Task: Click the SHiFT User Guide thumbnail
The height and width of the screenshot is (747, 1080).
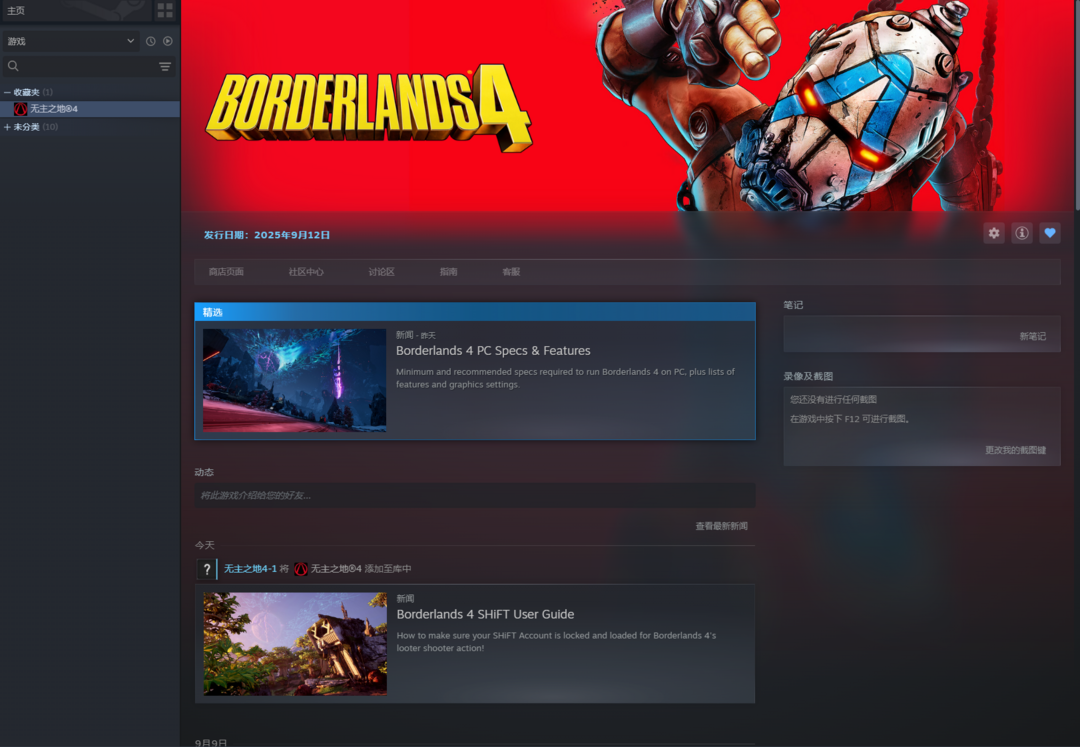Action: tap(295, 644)
